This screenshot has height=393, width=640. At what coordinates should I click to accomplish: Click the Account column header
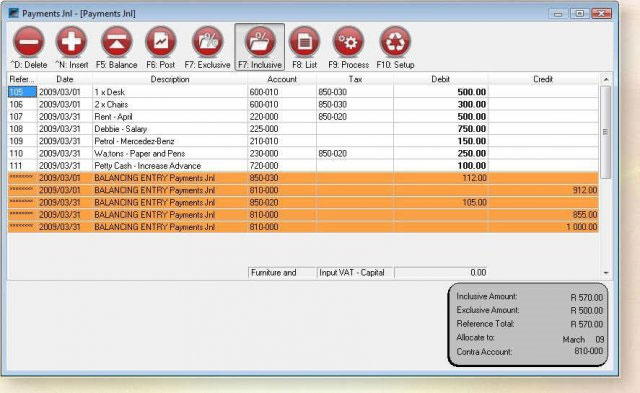coord(282,79)
